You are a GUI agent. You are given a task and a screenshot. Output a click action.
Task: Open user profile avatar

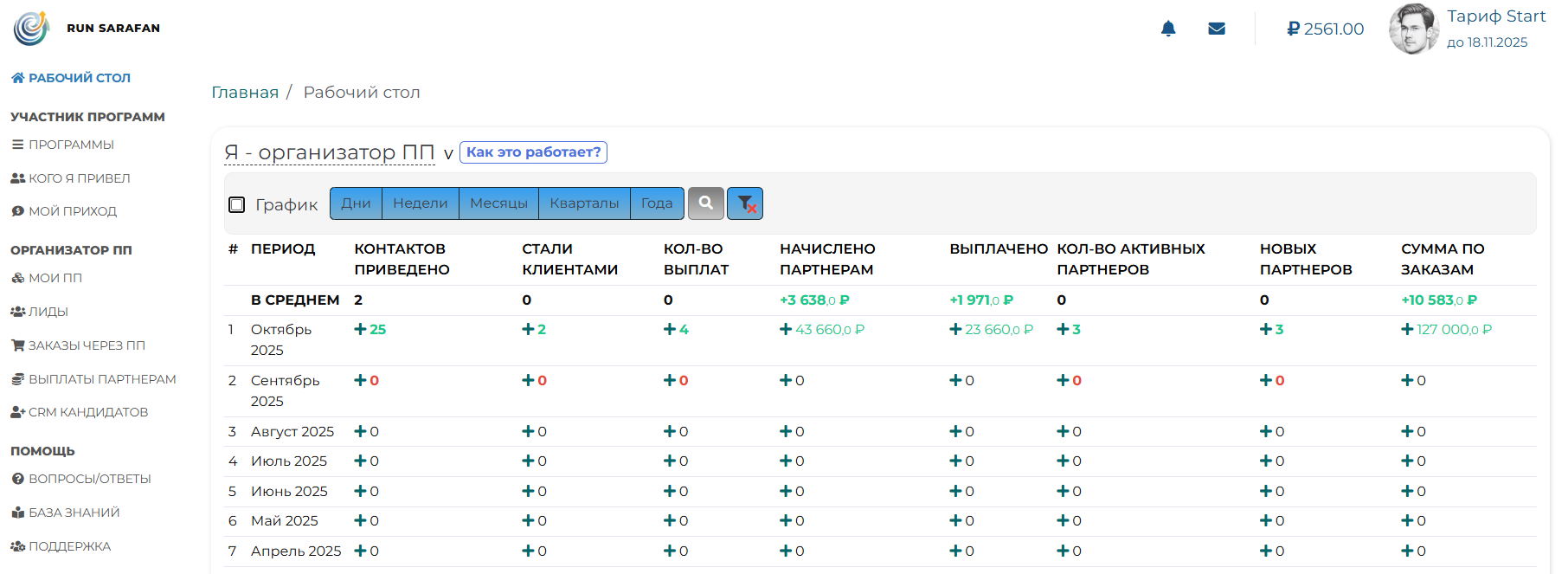click(1412, 29)
